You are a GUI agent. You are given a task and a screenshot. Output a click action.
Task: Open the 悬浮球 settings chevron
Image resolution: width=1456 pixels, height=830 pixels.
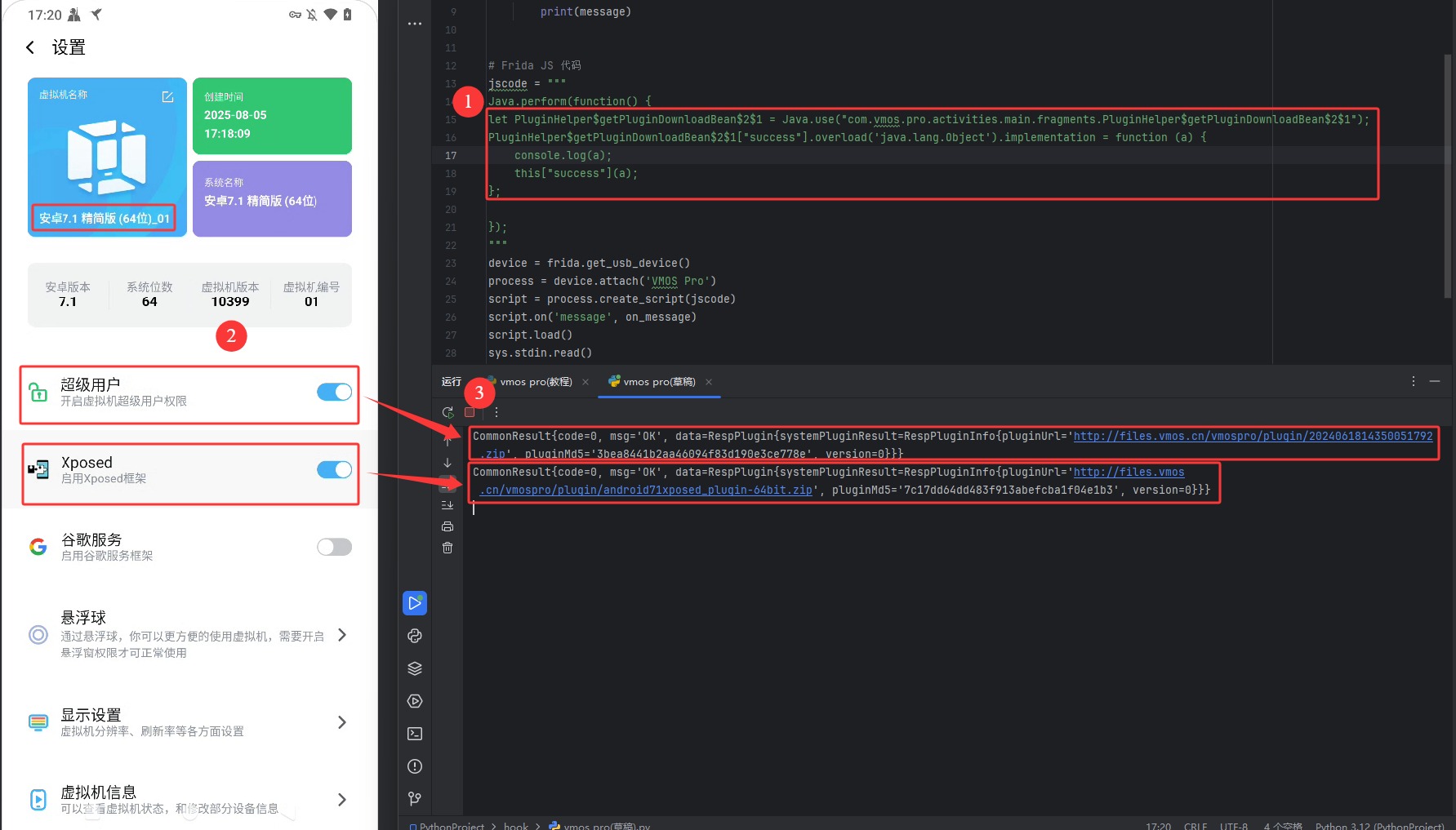point(342,635)
